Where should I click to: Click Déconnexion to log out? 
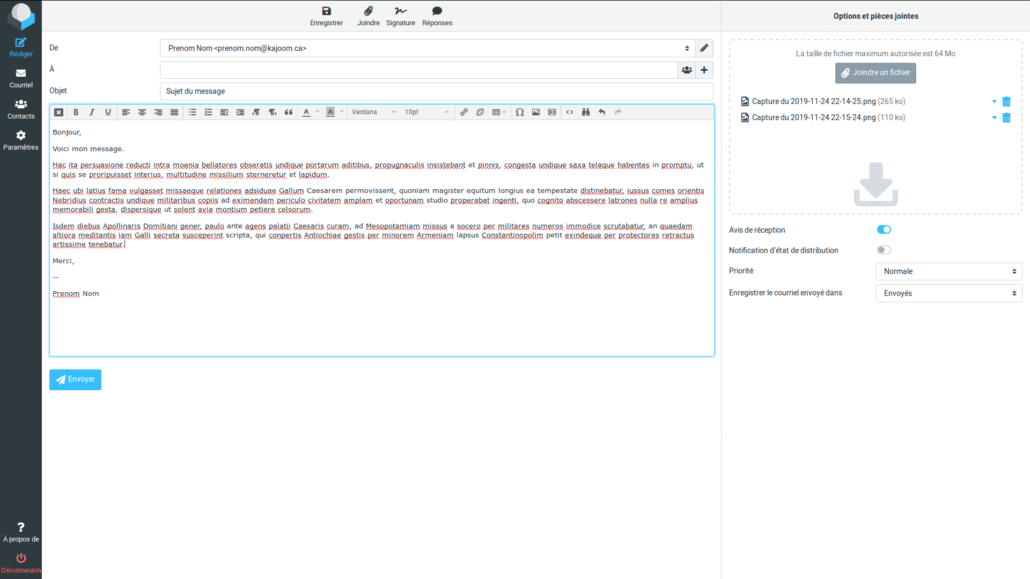(21, 563)
